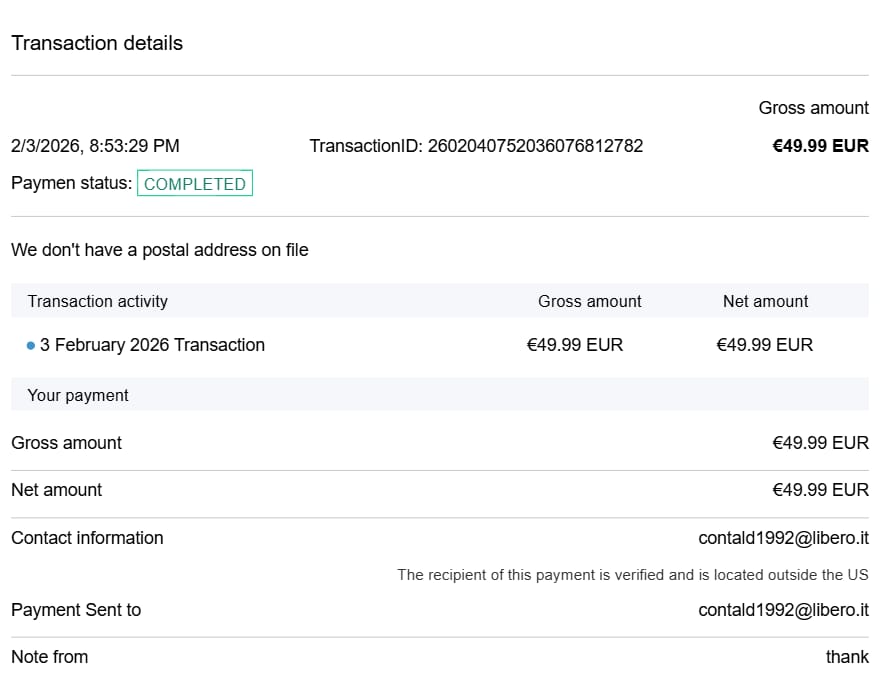Click the Note from label
This screenshot has height=695, width=880.
click(49, 657)
